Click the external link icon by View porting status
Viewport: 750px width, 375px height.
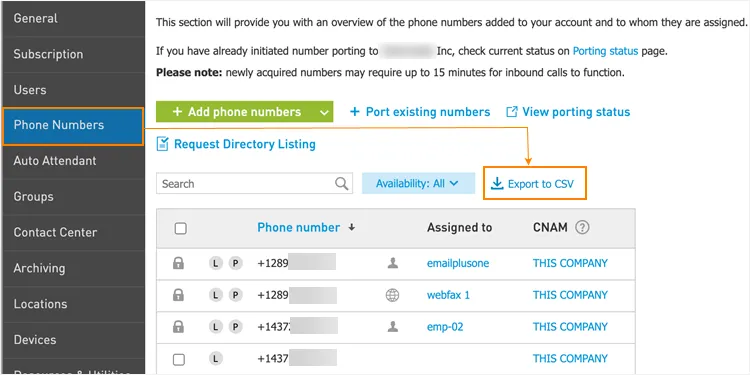pos(511,112)
